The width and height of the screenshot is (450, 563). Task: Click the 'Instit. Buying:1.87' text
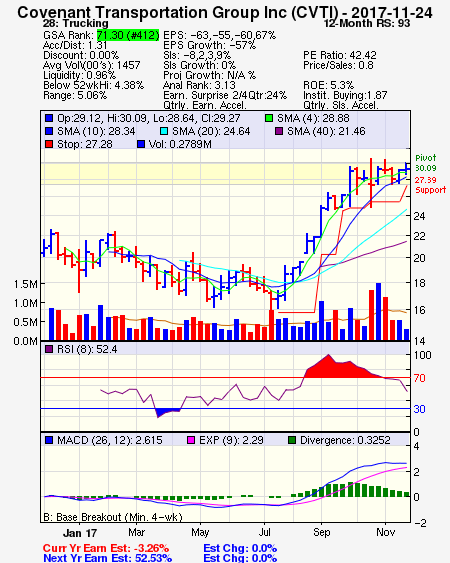click(x=345, y=96)
